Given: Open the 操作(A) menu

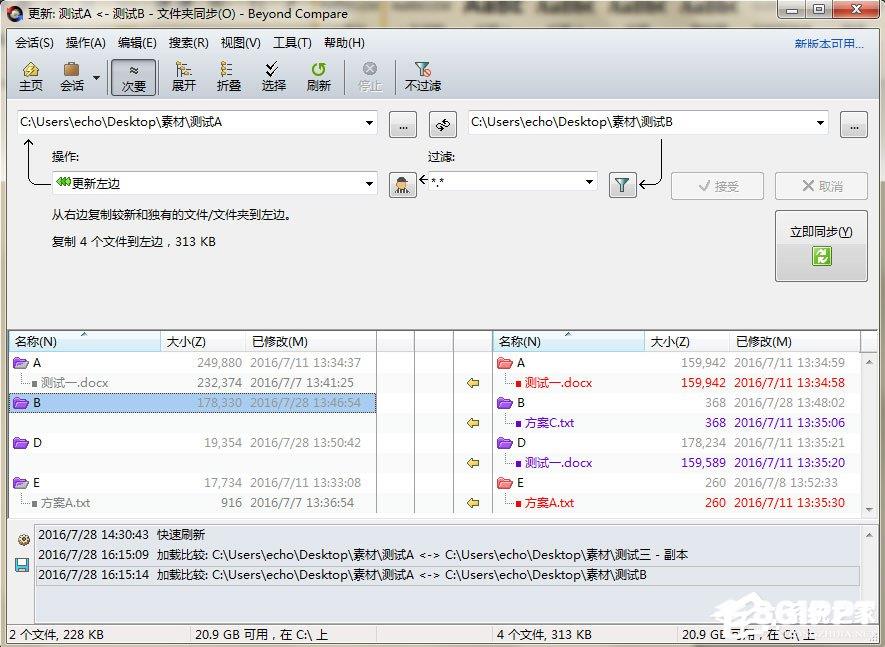Looking at the screenshot, I should click(x=85, y=43).
